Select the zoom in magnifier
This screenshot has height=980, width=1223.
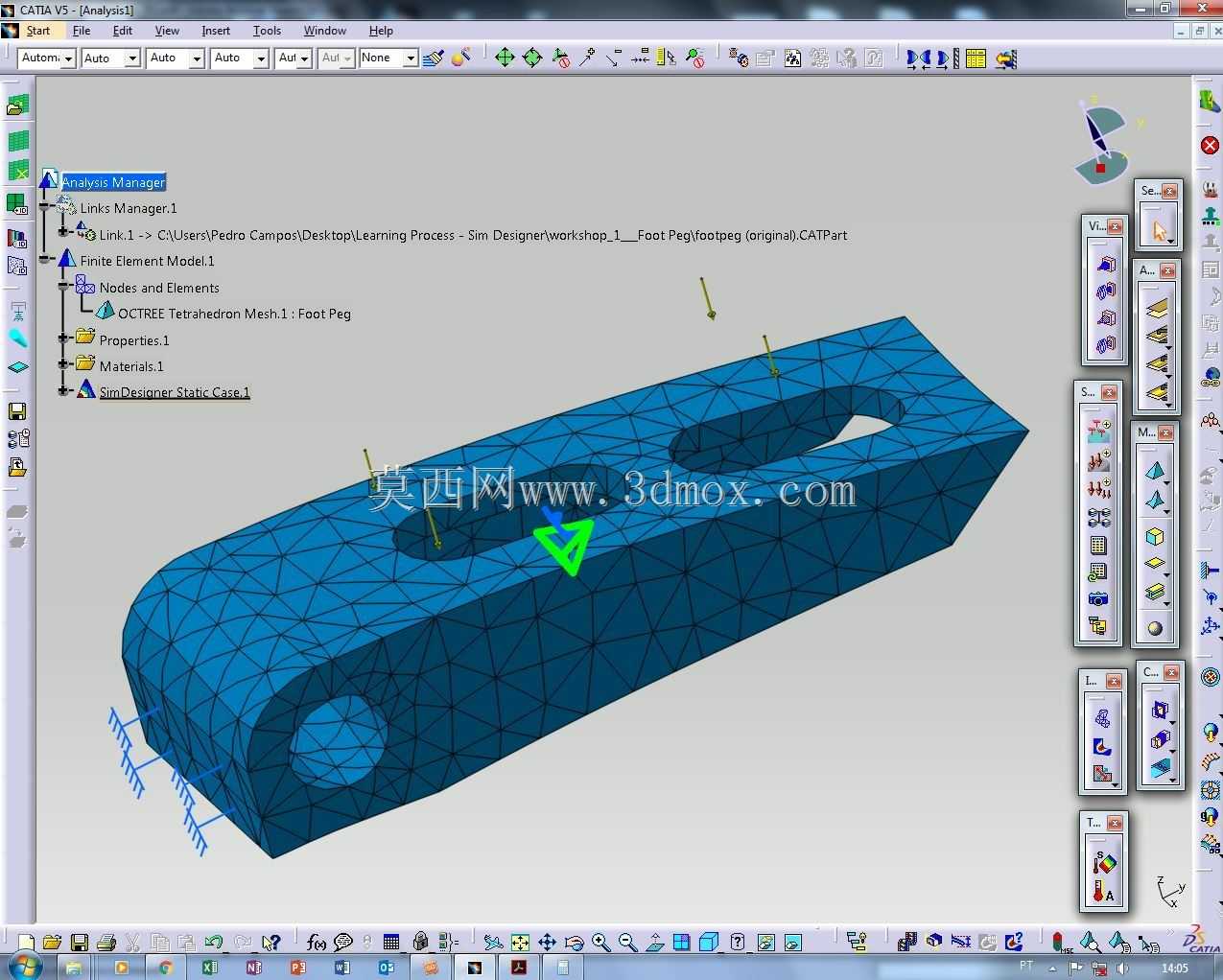coord(600,943)
